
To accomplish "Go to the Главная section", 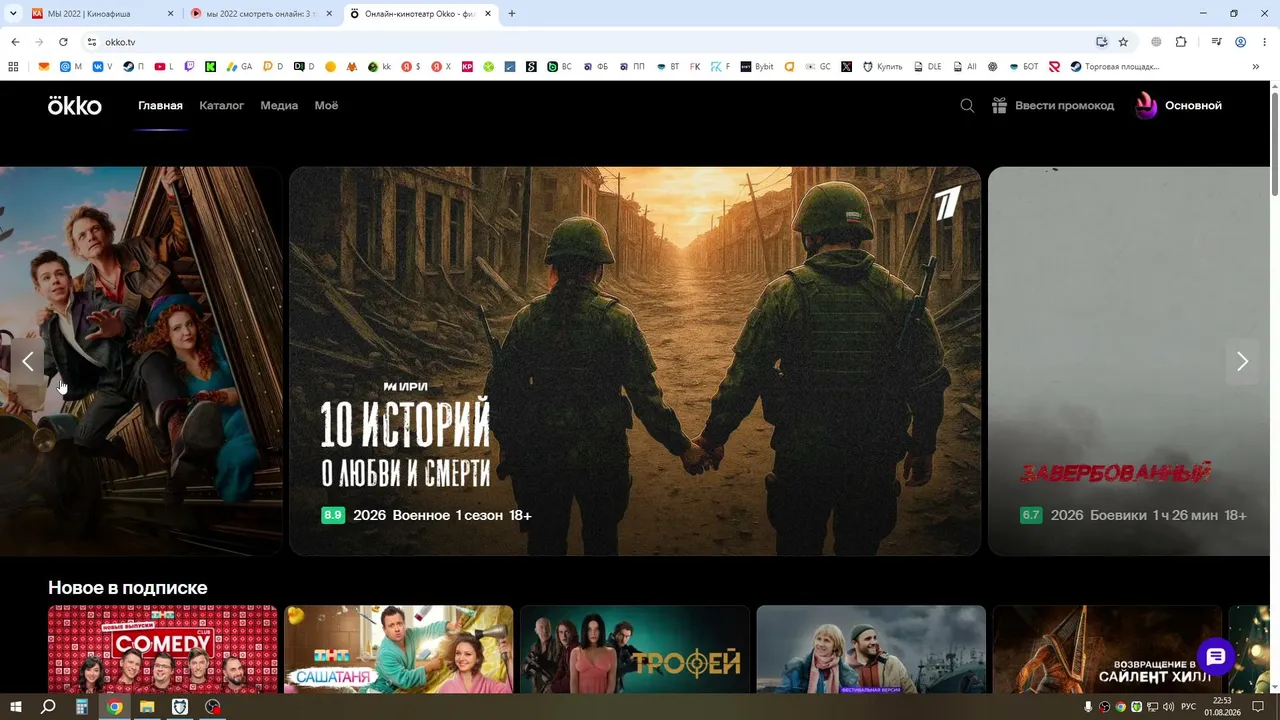I will point(160,105).
